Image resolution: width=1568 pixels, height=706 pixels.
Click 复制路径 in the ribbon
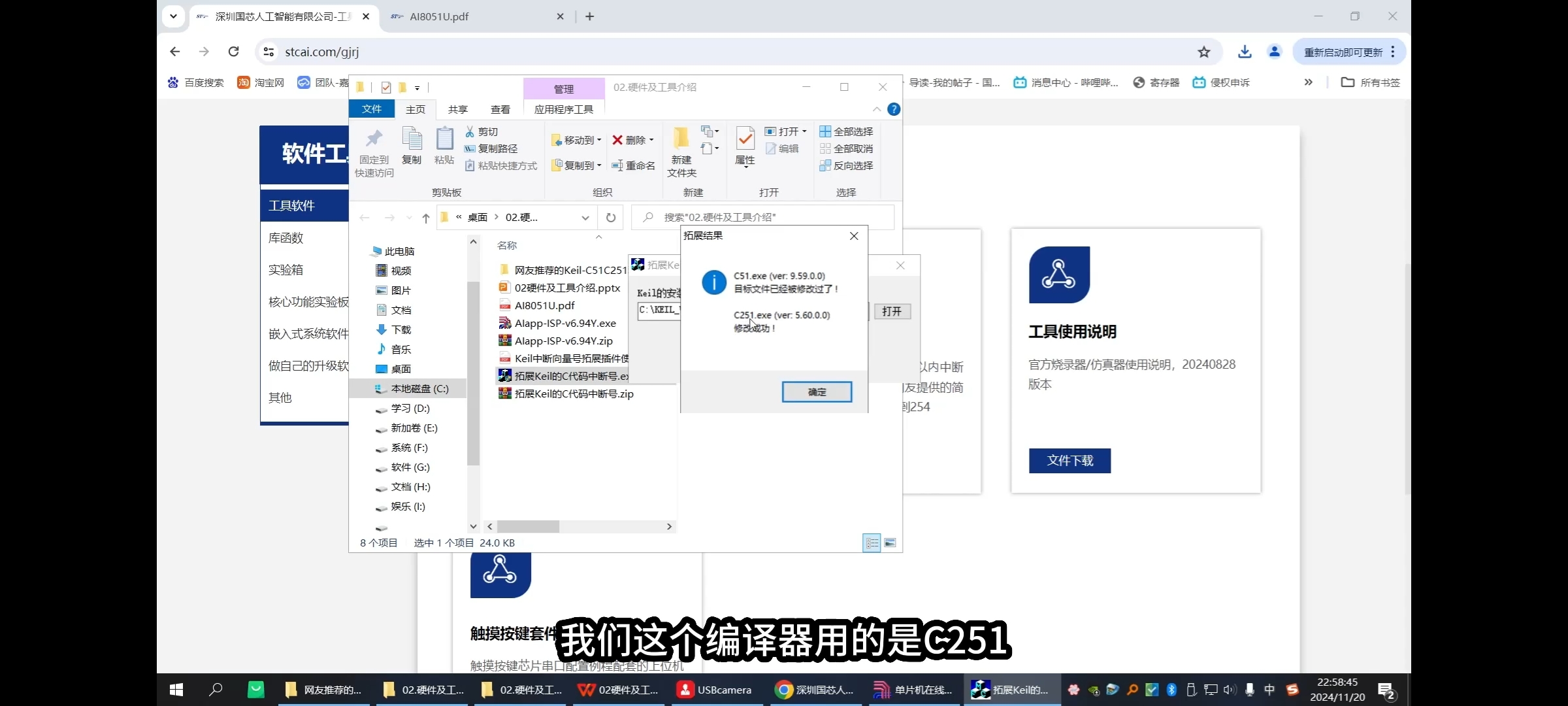pyautogui.click(x=491, y=148)
